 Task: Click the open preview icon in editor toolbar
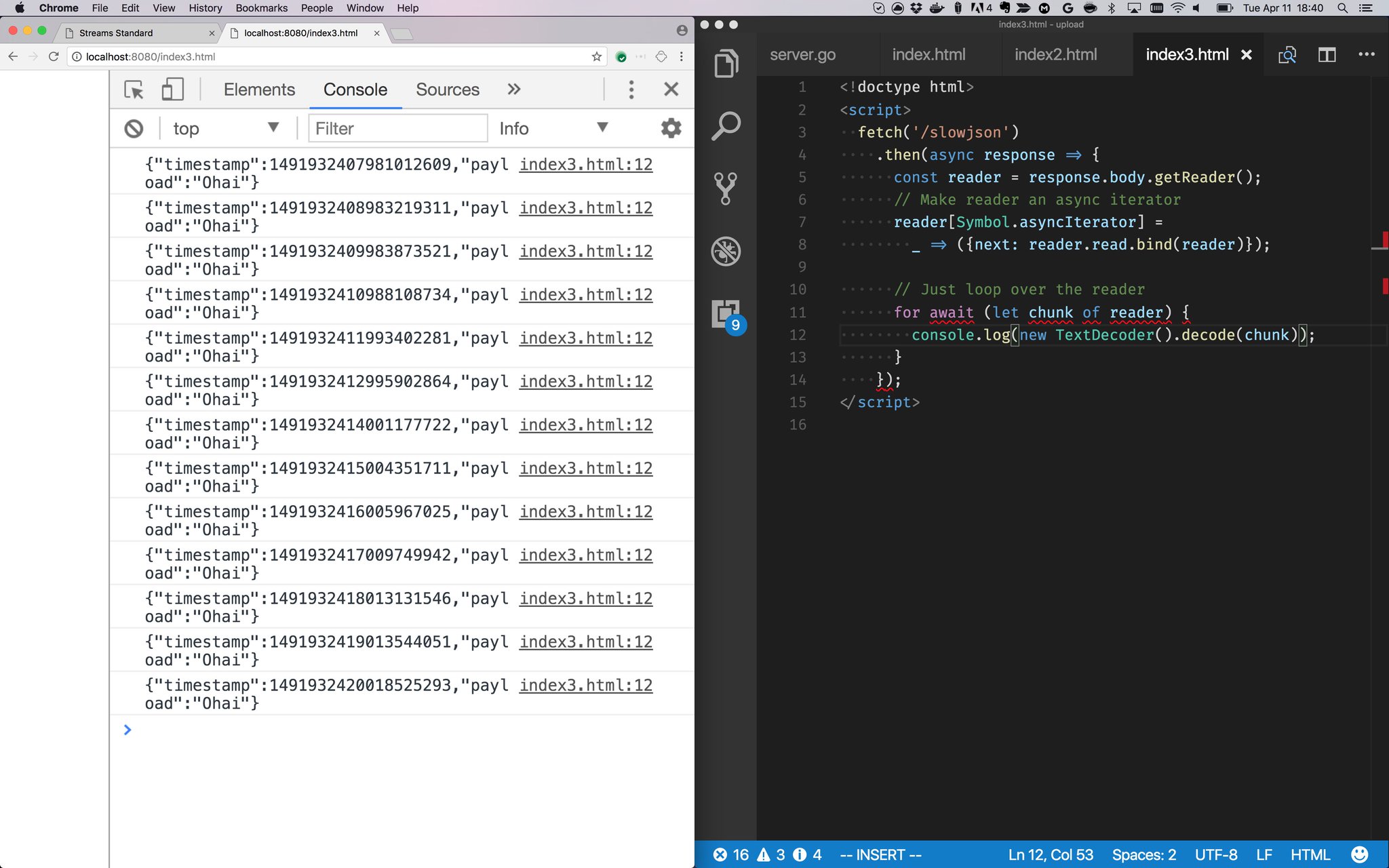1287,55
